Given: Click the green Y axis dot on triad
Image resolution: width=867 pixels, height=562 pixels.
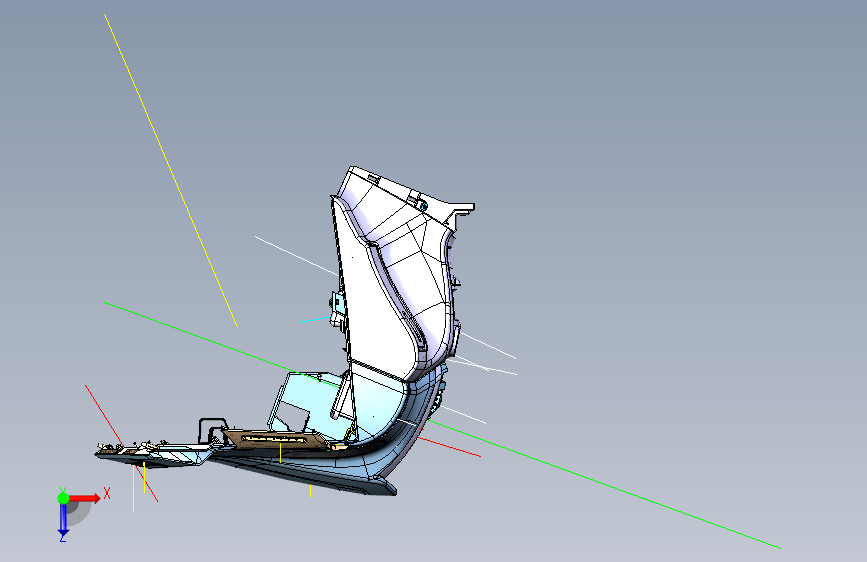Looking at the screenshot, I should click(x=63, y=498).
